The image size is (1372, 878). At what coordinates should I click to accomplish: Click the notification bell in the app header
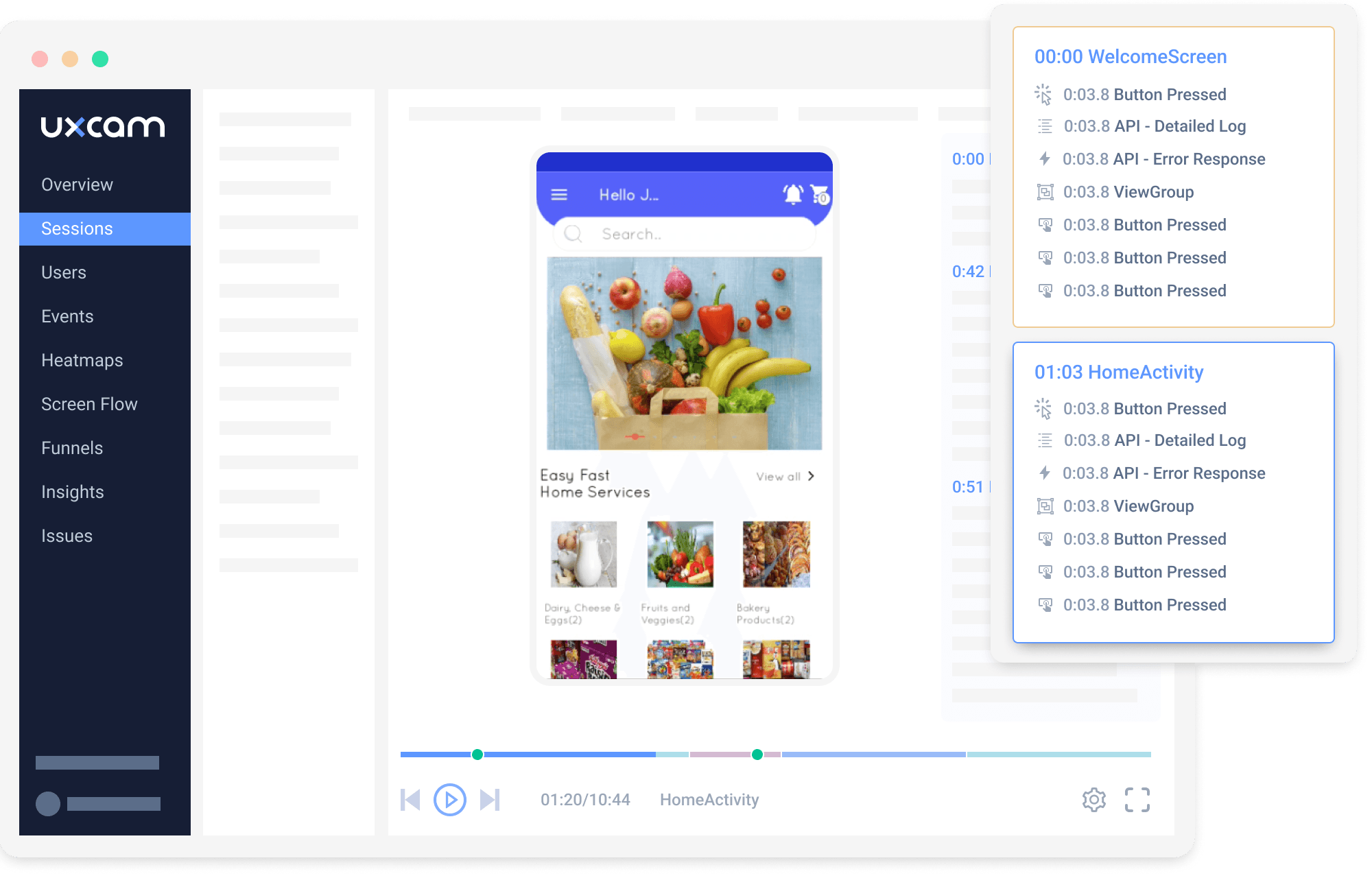792,194
